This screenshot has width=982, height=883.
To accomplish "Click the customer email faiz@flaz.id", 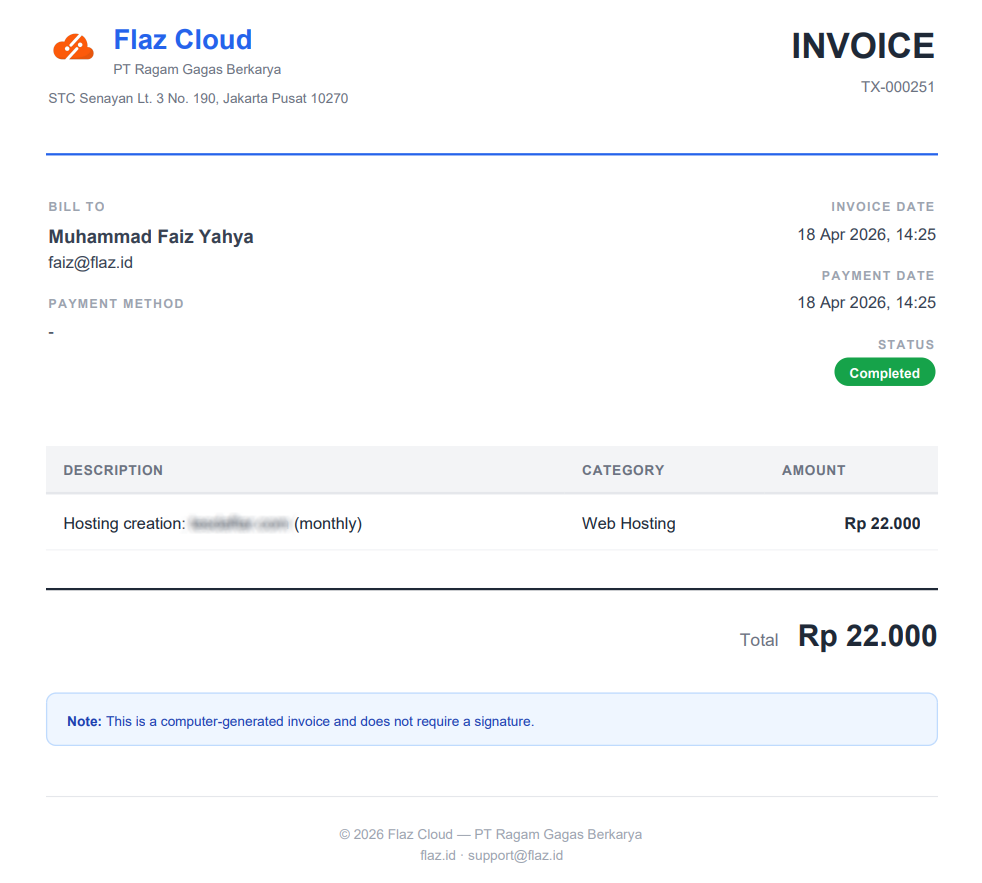I will tap(90, 263).
